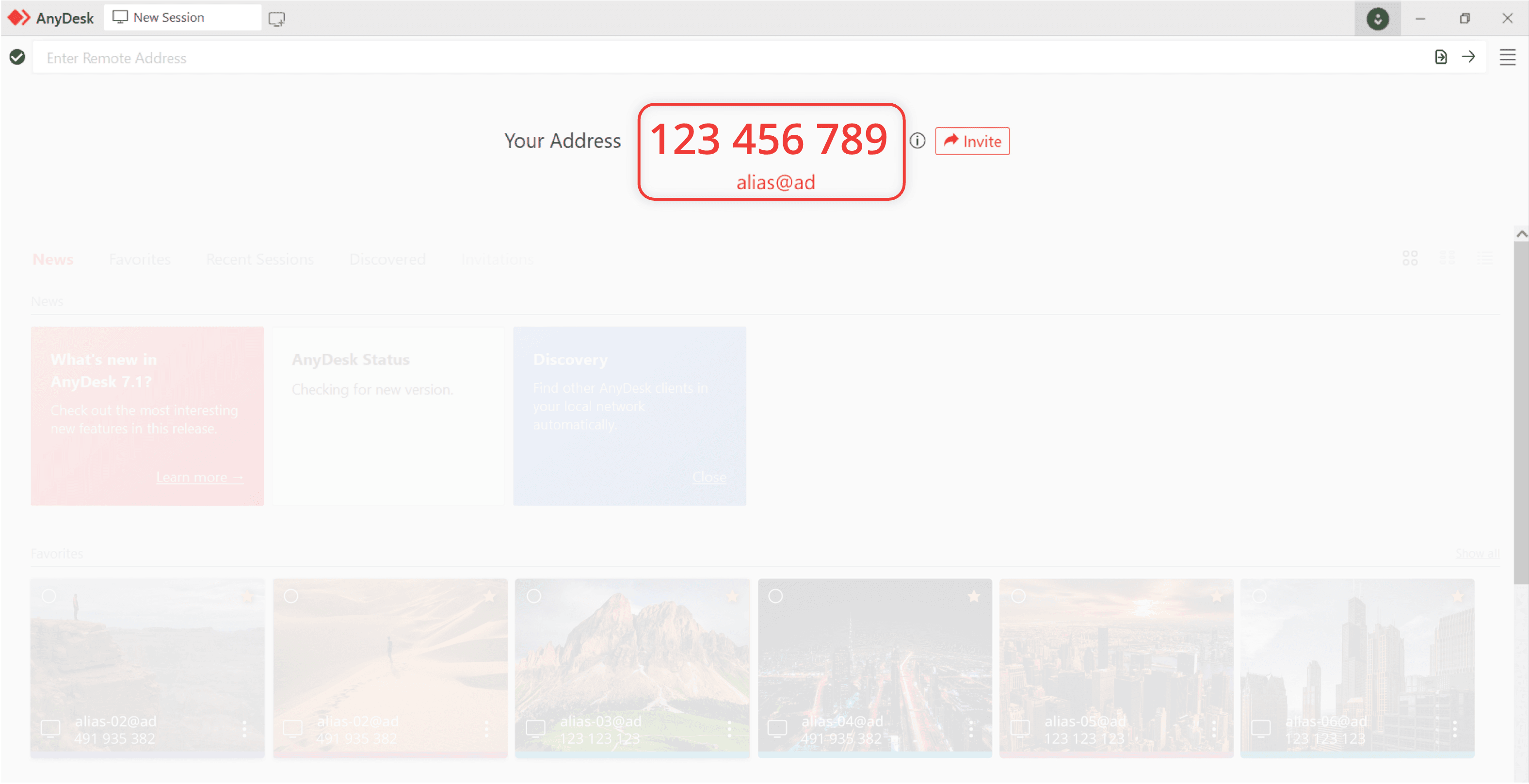Select circle on alias-06@ad card
Viewport: 1529px width, 784px height.
[1259, 596]
